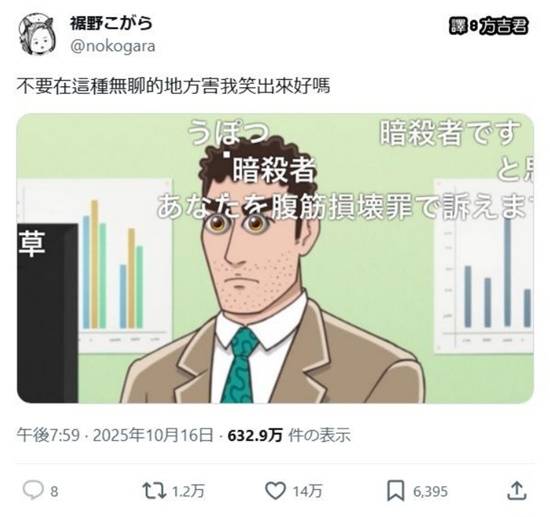This screenshot has width=550, height=517.
Task: Click the 暗殺者です overlay comment
Action: coord(450,133)
